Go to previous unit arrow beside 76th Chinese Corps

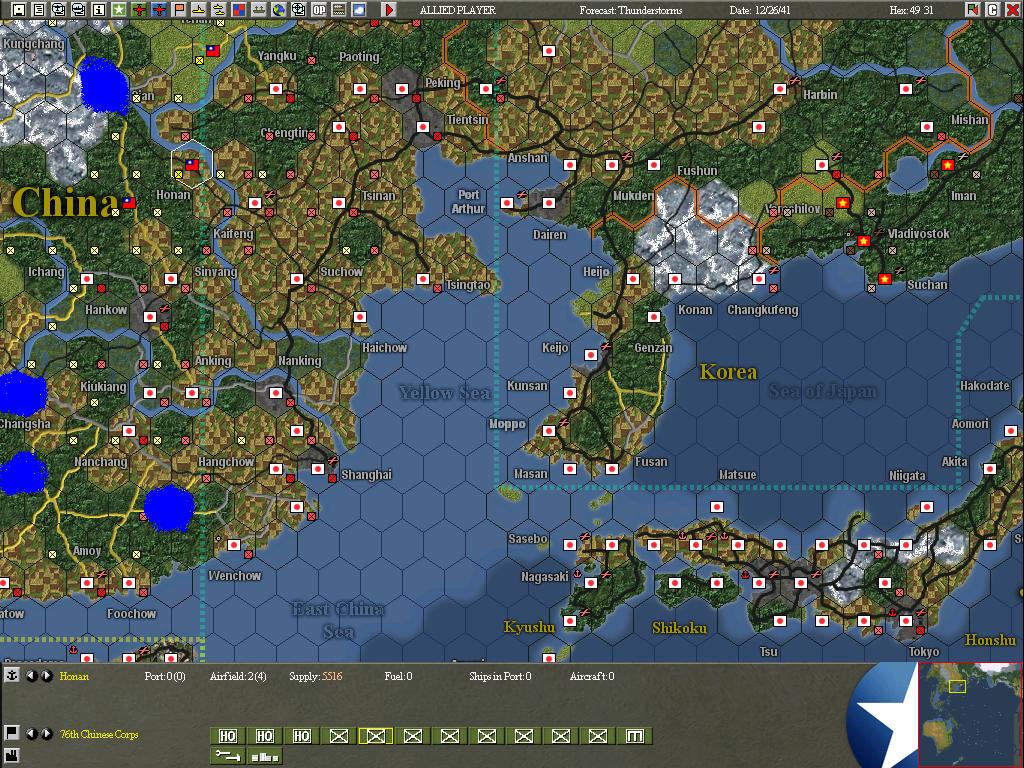pos(31,733)
